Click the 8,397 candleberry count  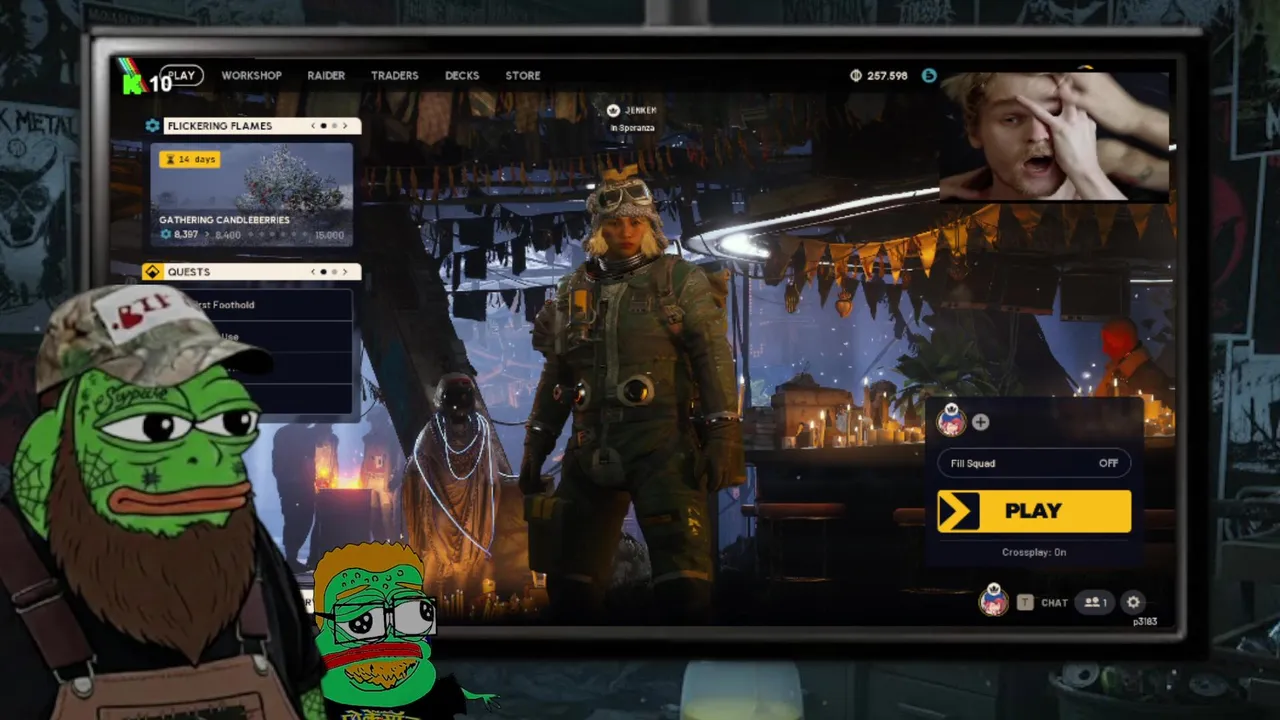coord(186,235)
